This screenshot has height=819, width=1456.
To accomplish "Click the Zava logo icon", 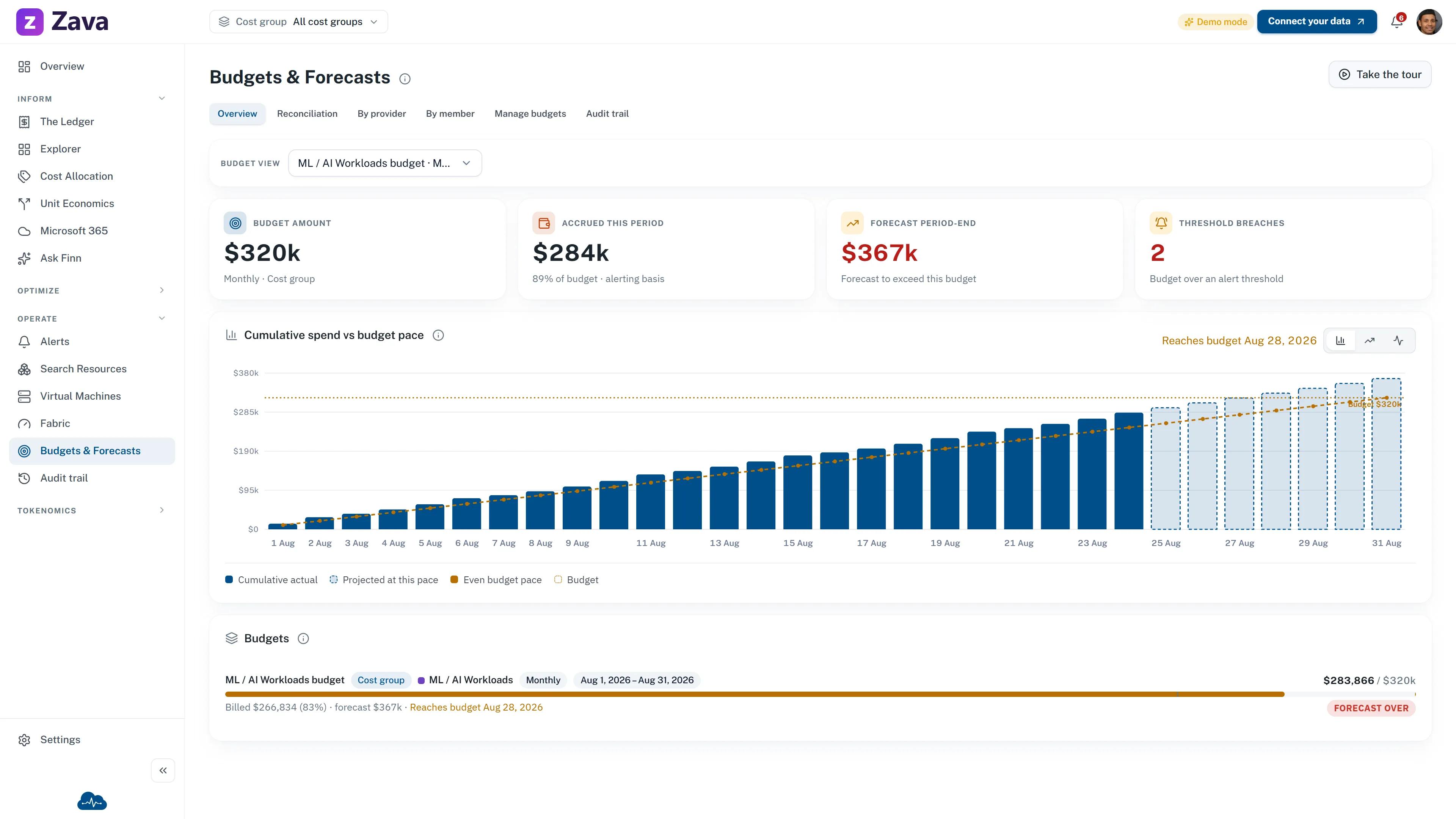I will 30,22.
